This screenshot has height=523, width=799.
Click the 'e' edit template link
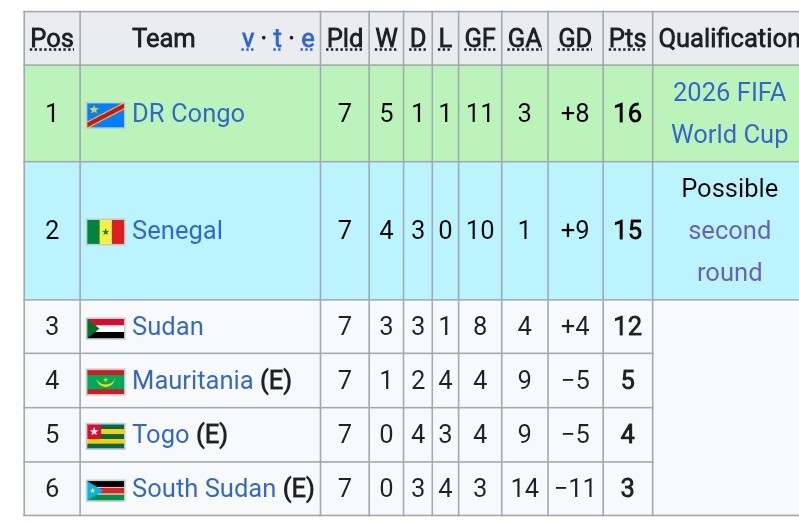coord(307,39)
